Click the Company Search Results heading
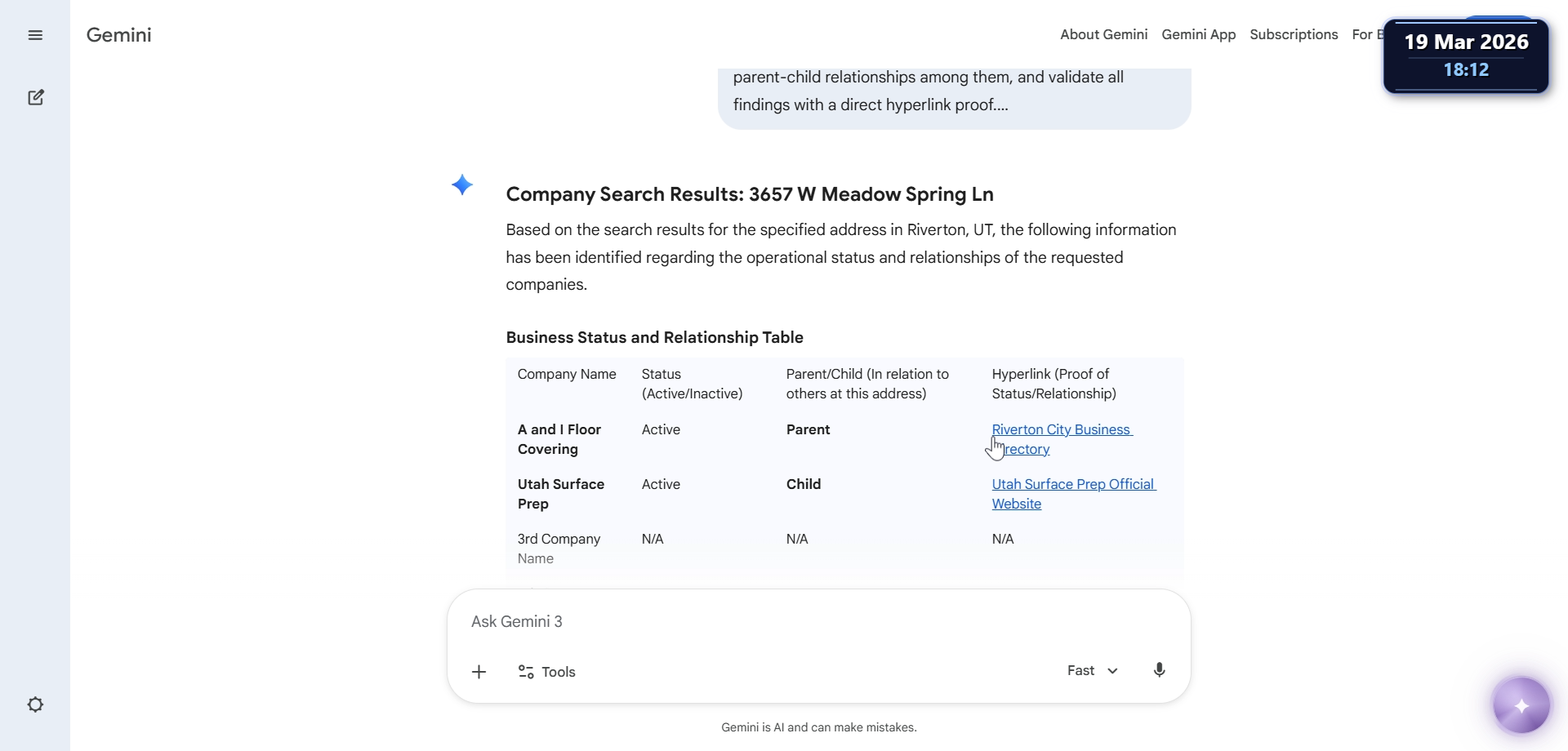The image size is (1568, 751). coord(750,194)
